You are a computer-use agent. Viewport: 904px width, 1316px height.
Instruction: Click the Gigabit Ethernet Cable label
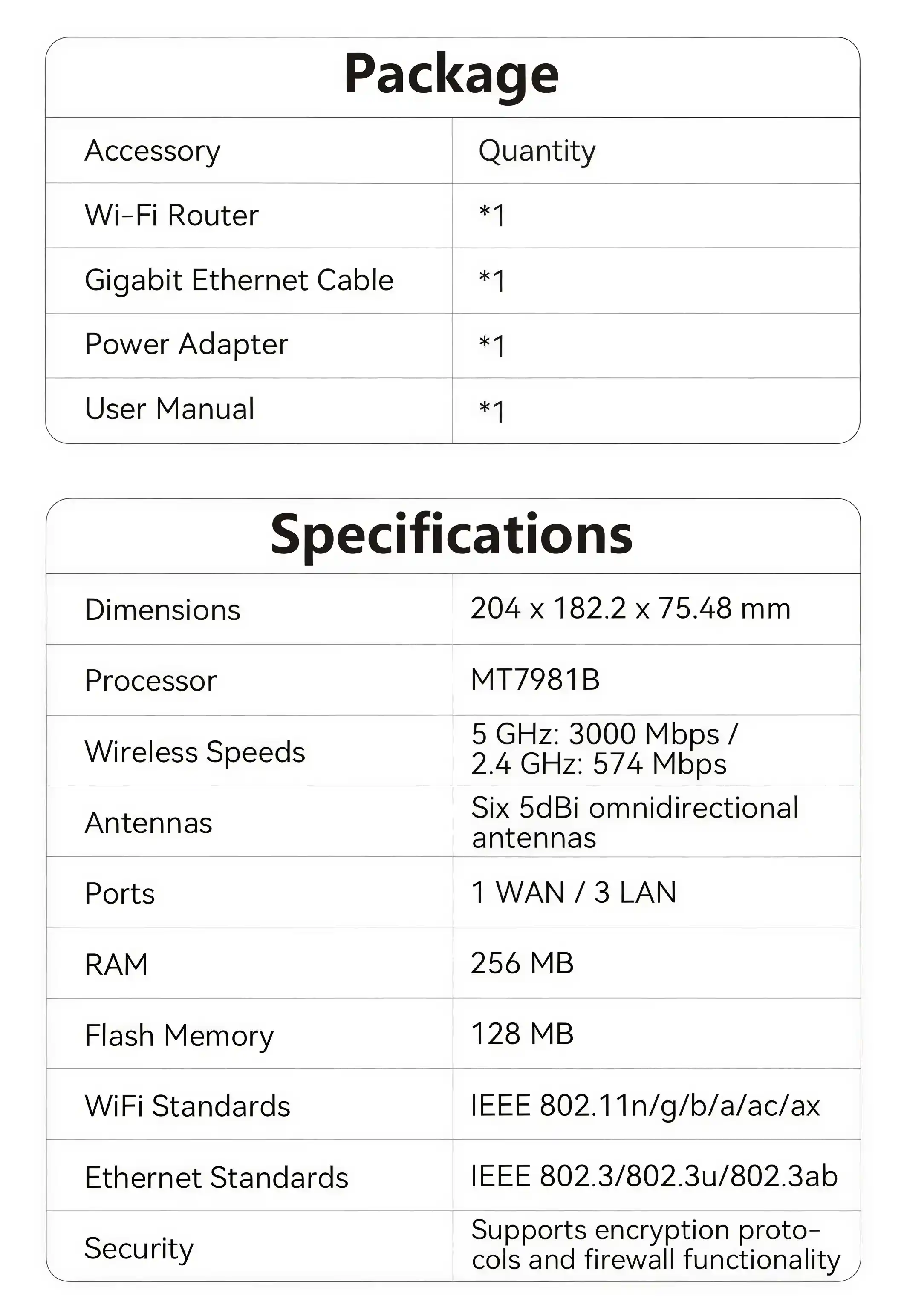click(238, 280)
